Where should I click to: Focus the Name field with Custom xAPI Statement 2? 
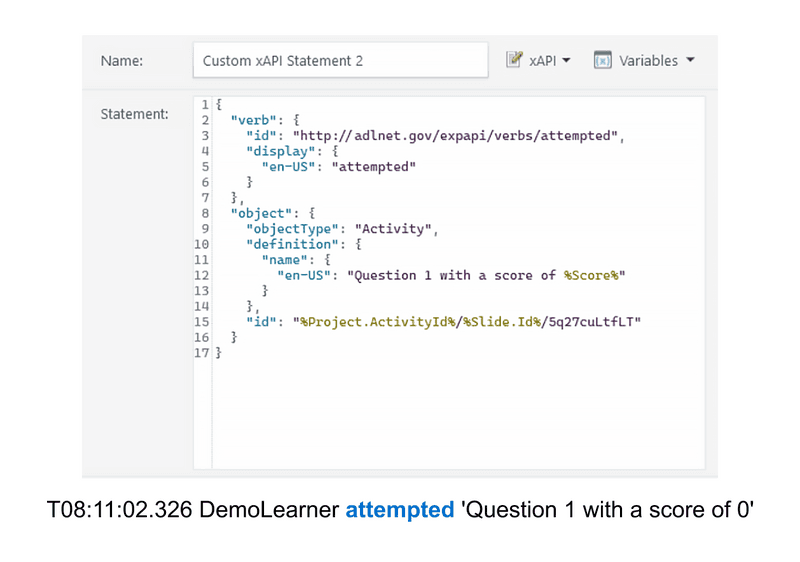340,60
